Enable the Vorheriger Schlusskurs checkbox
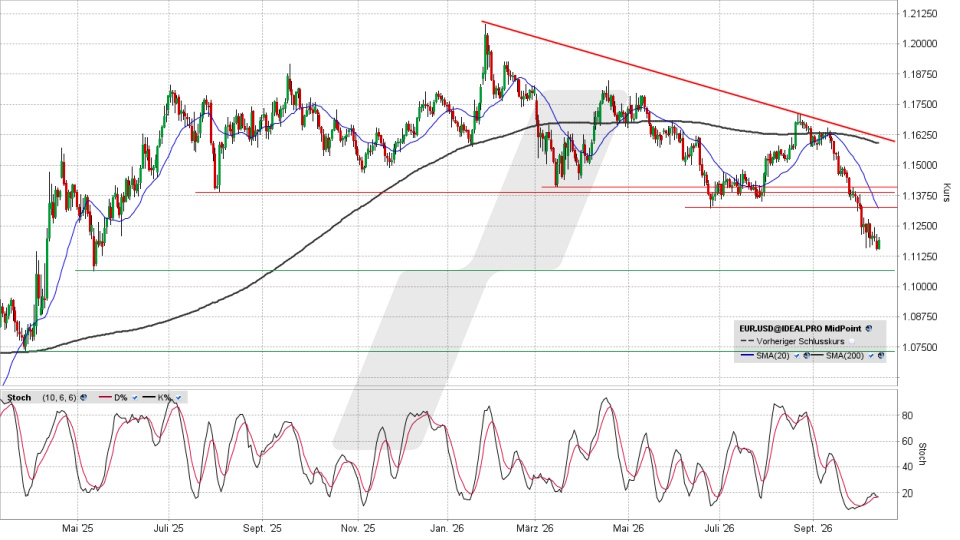960x540 pixels. pos(852,342)
